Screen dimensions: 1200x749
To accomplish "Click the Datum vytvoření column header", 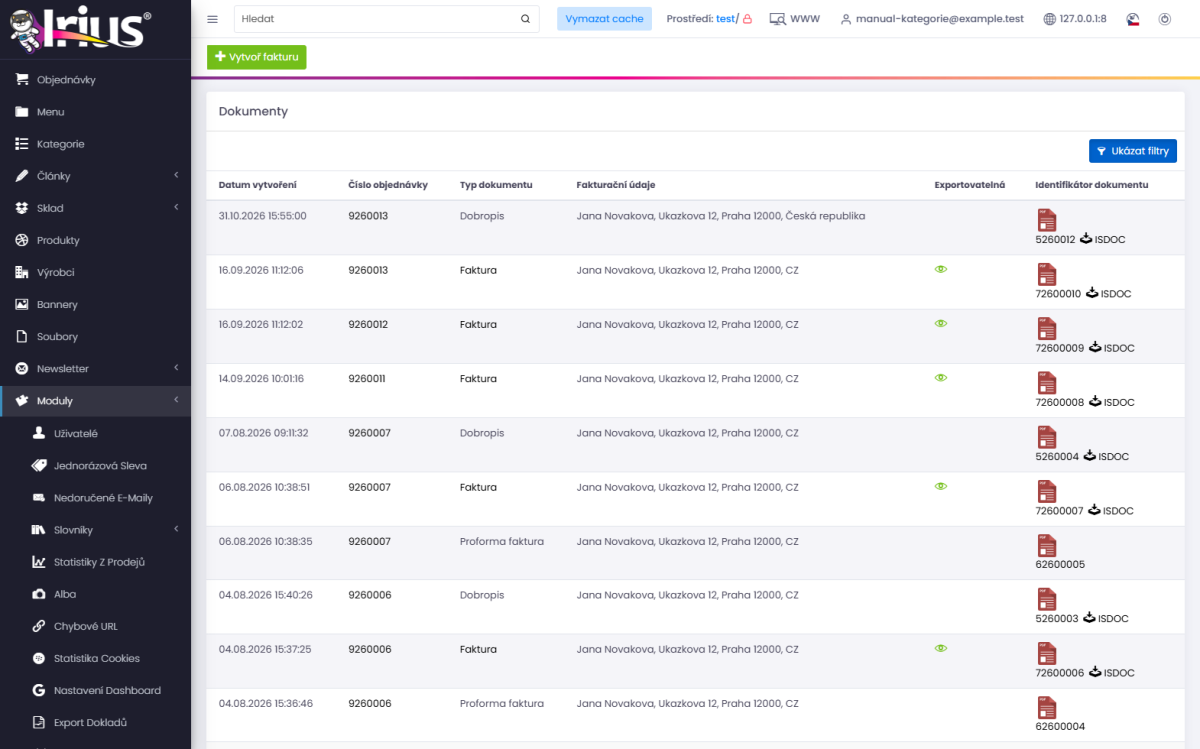I will pyautogui.click(x=258, y=185).
